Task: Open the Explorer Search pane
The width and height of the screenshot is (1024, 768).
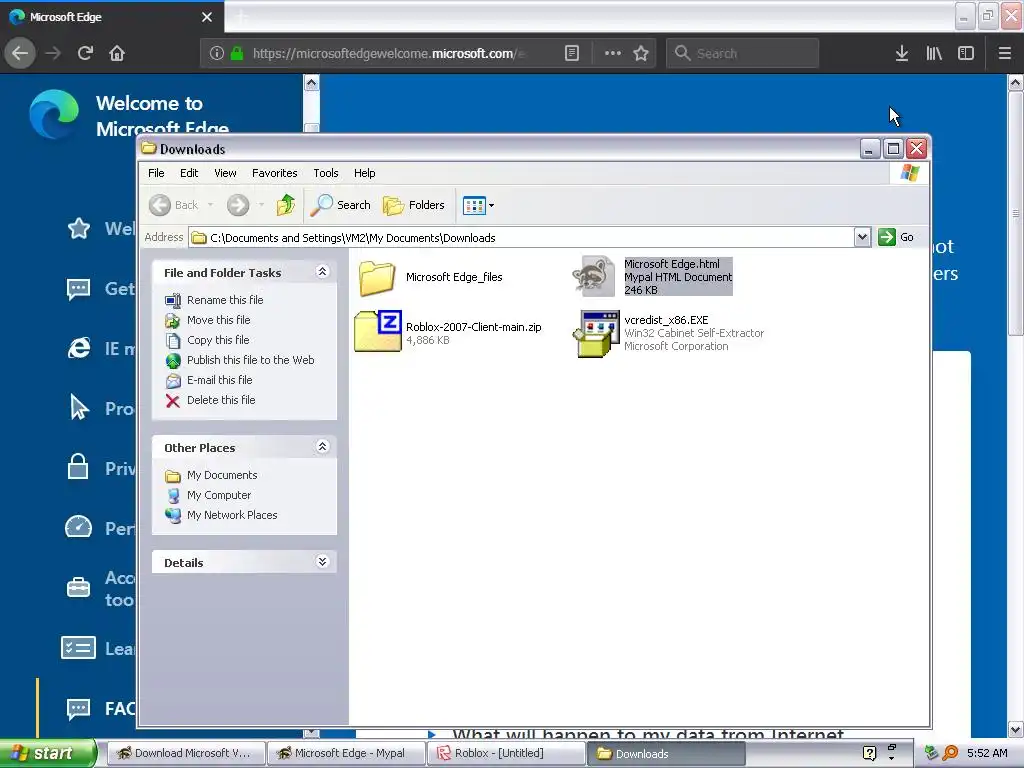Action: pos(340,205)
